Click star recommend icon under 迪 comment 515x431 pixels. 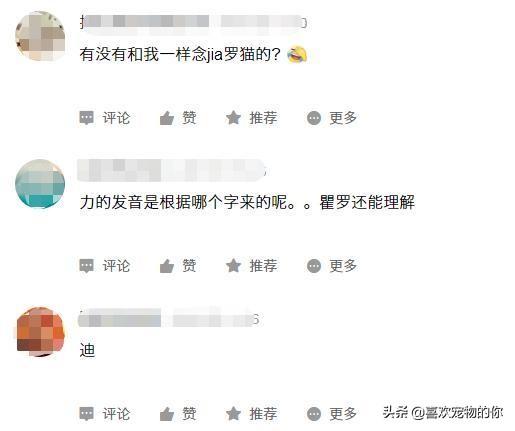tap(233, 414)
